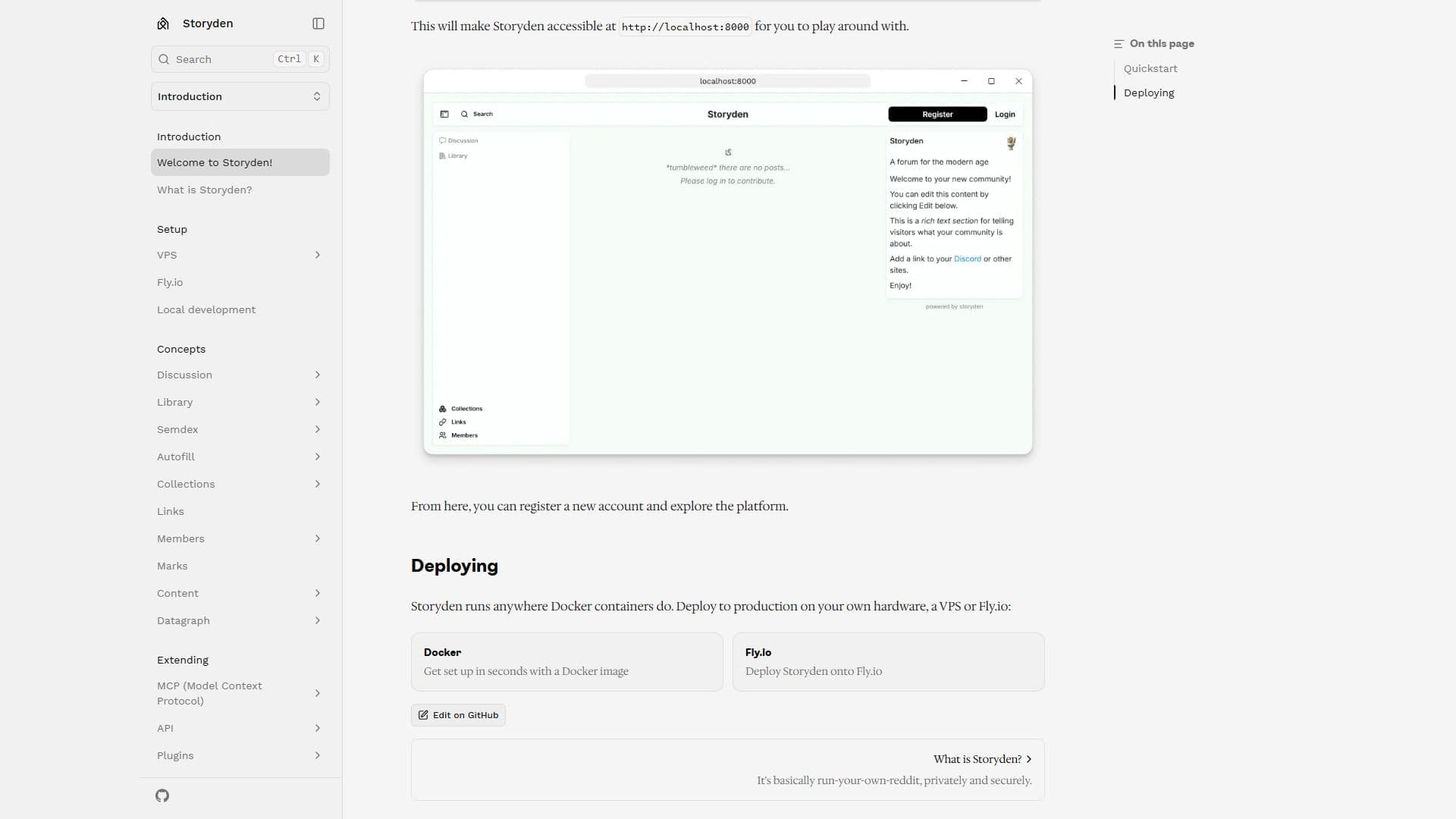The height and width of the screenshot is (819, 1456).
Task: Click the On this page list icon
Action: [1119, 44]
